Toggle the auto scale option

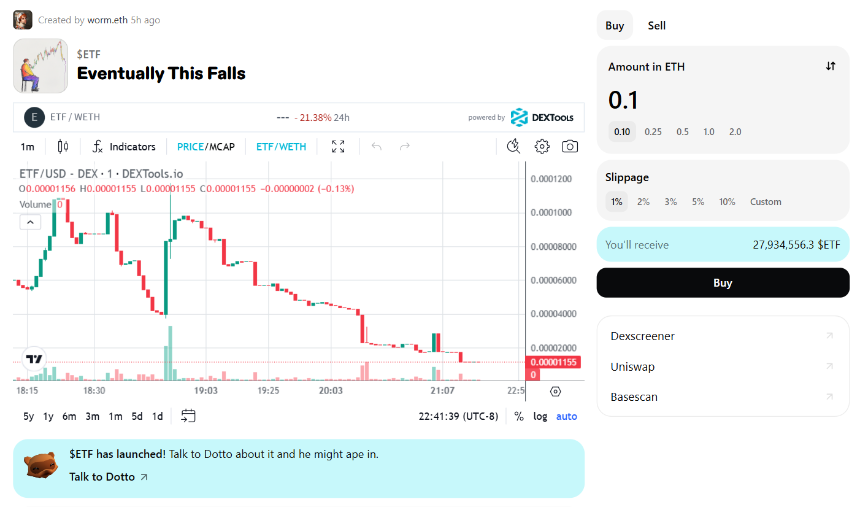click(x=567, y=416)
